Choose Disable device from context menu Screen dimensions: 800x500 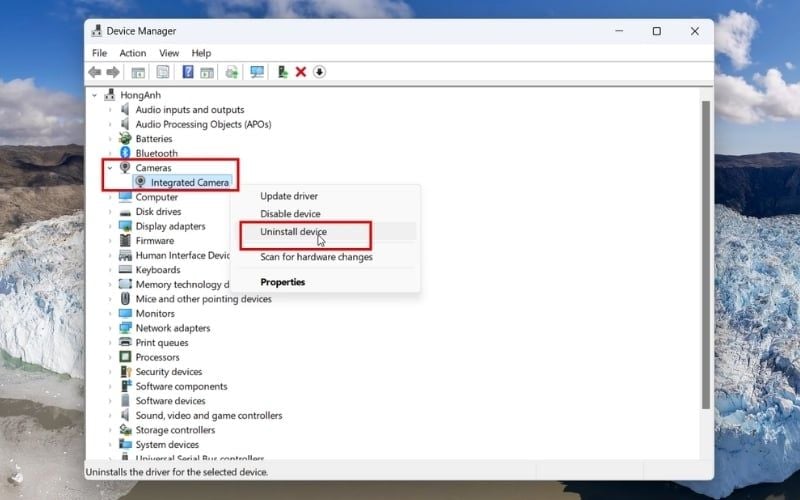[325, 214]
